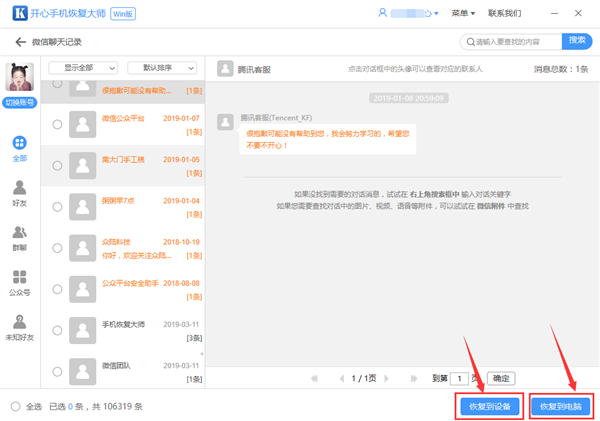
Task: Click the profile avatar photo
Action: pos(20,77)
